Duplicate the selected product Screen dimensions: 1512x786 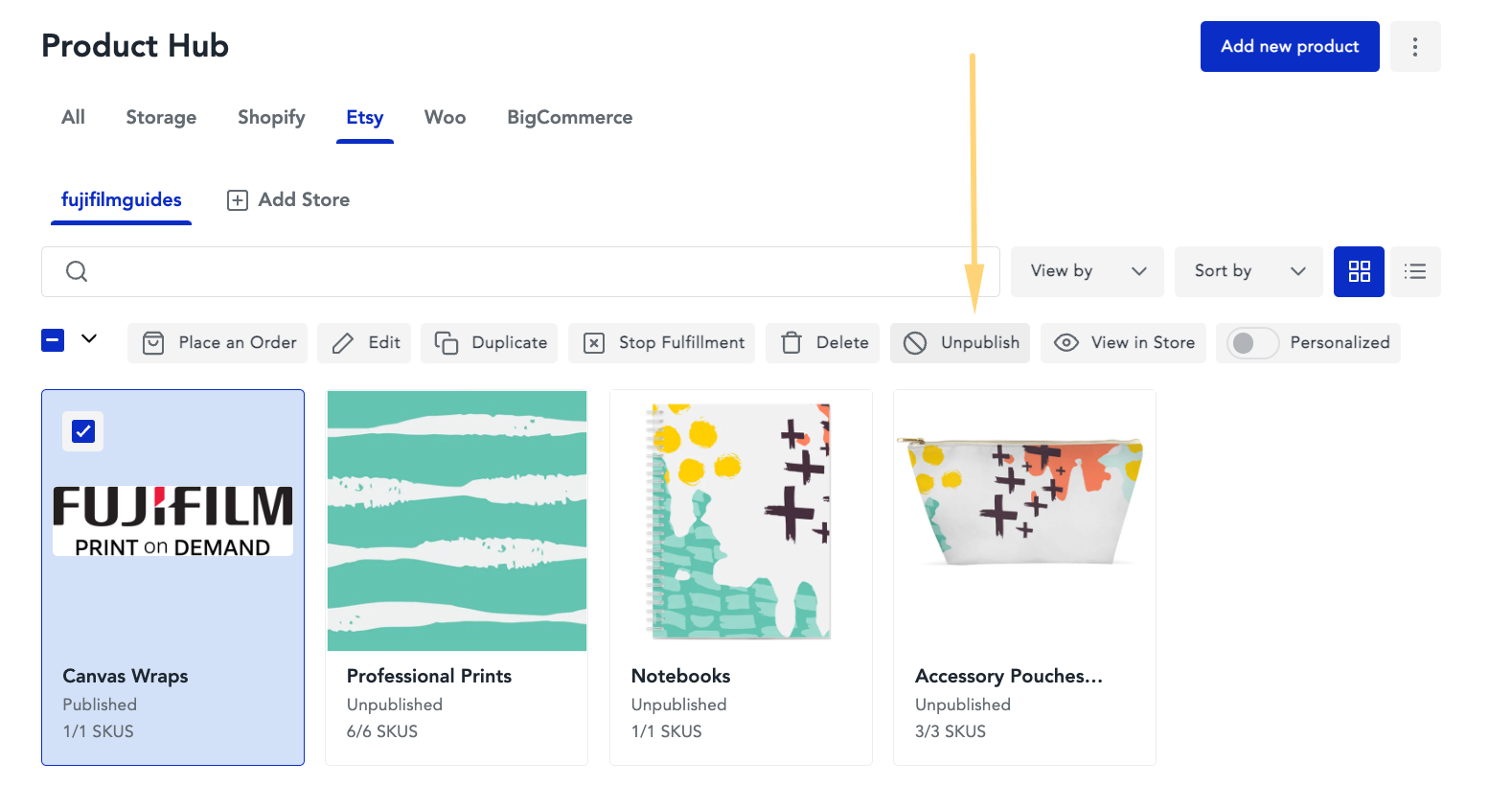tap(490, 343)
